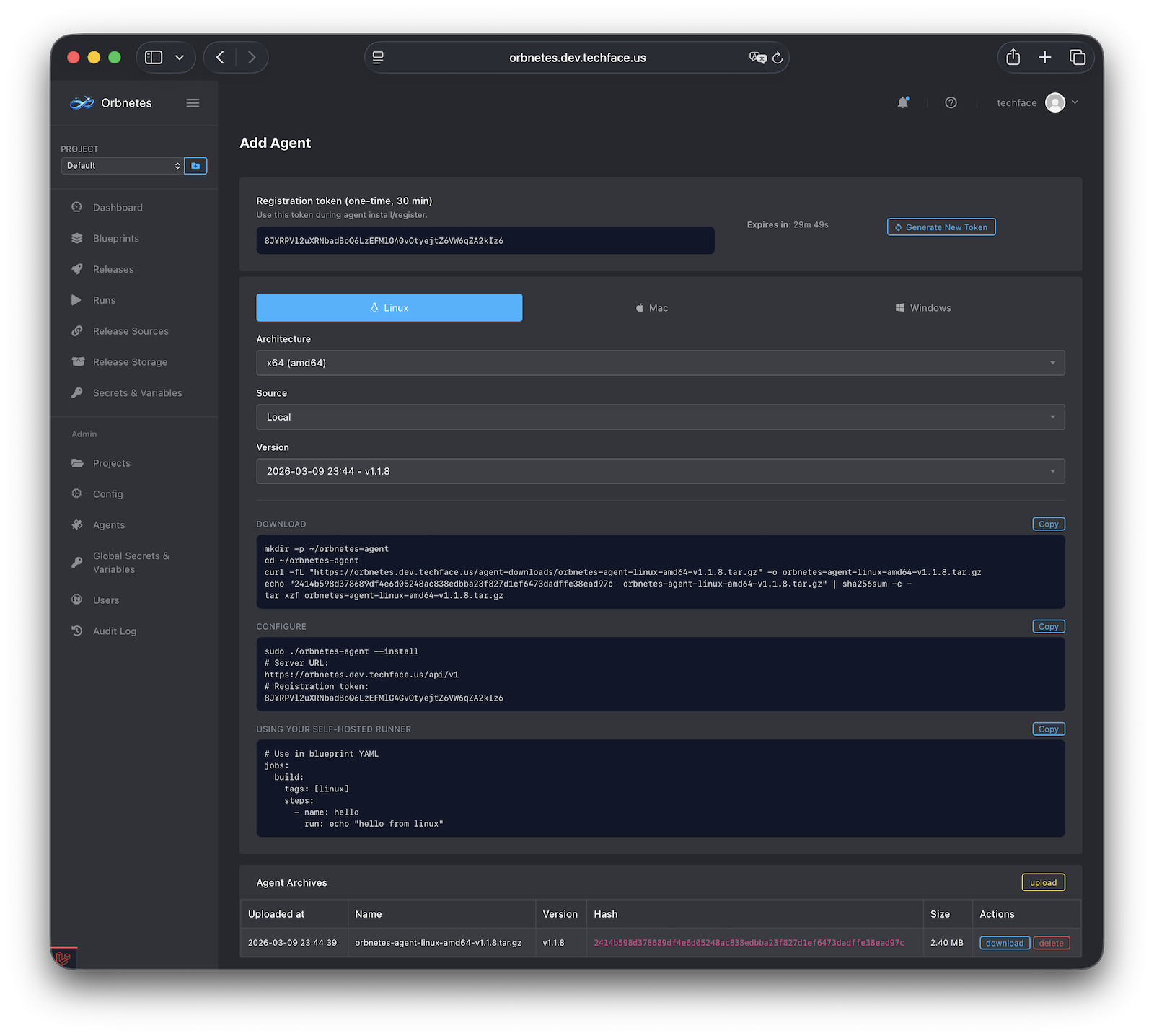The height and width of the screenshot is (1036, 1154).
Task: Expand the Version v1.1.8 dropdown
Action: 660,471
